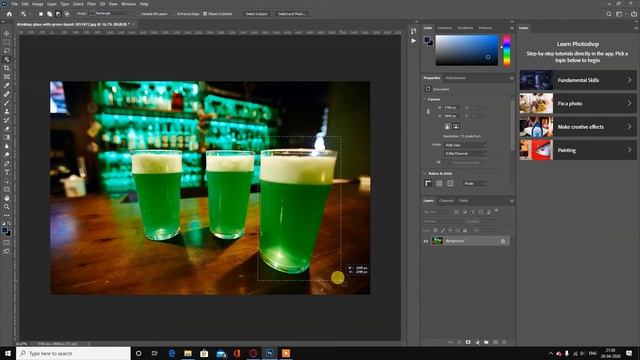640x360 pixels.
Task: Toggle the Guides button in Rulers & Grids
Action: (450, 184)
